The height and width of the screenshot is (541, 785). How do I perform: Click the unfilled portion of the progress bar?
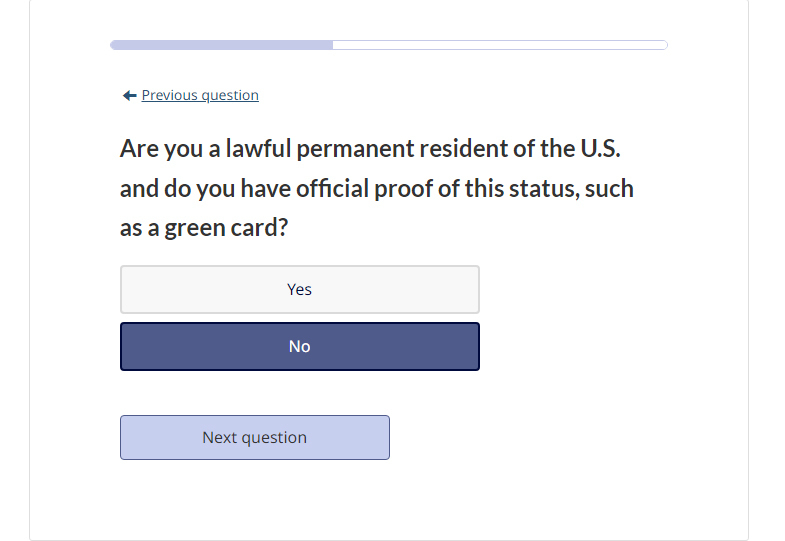[500, 45]
